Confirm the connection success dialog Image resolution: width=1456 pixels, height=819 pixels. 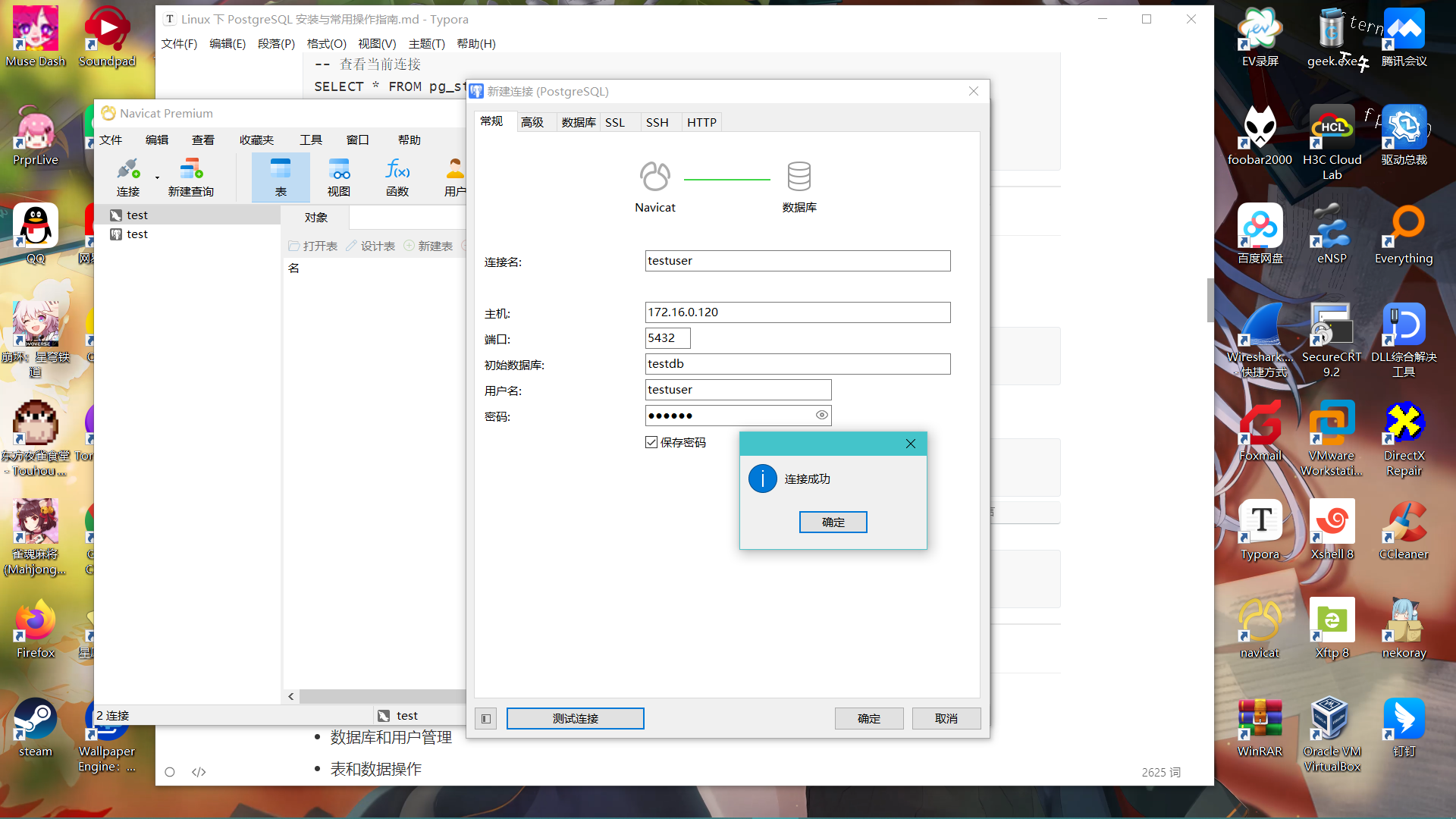833,522
